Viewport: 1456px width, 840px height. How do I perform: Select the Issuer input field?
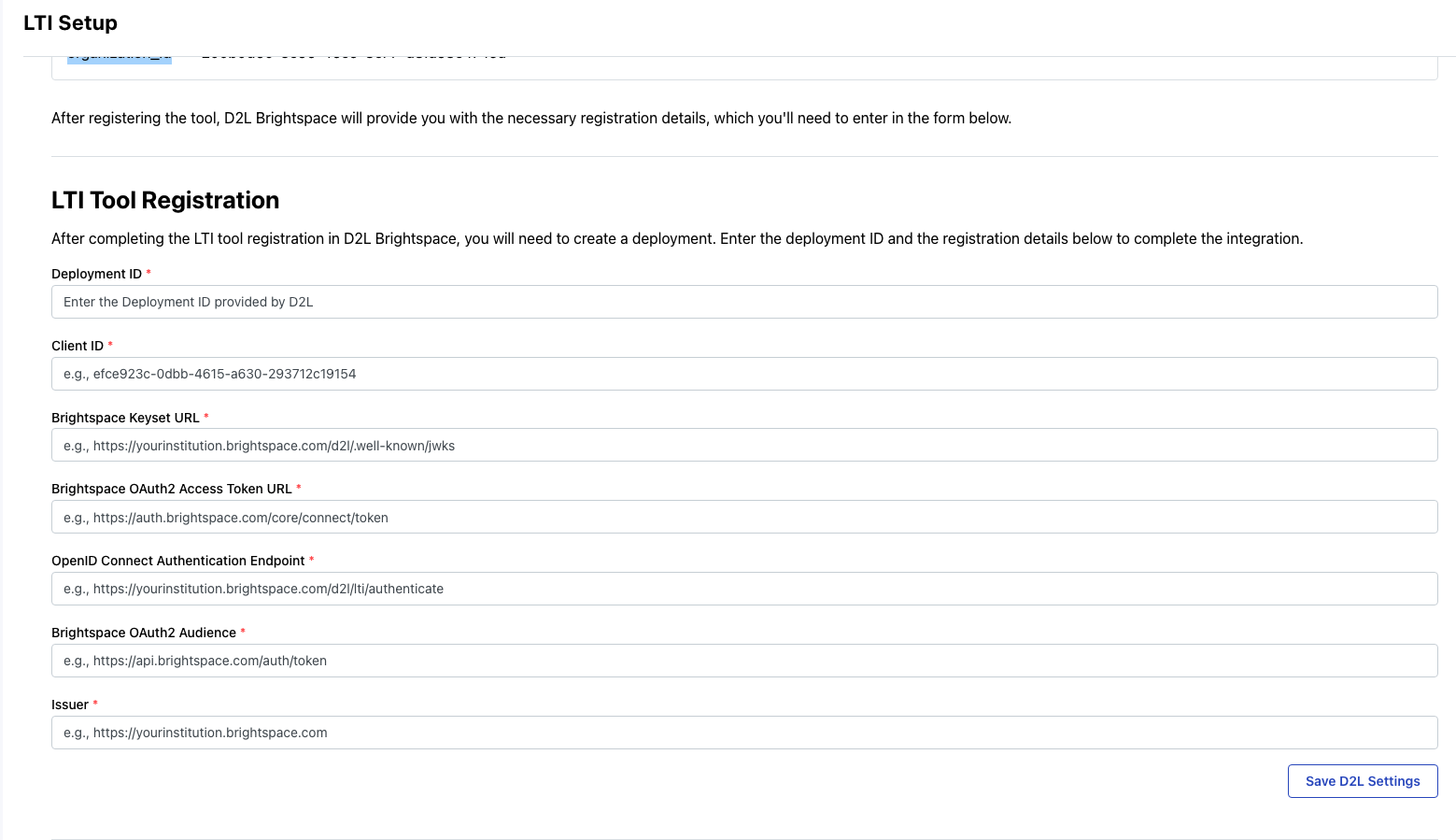[744, 733]
